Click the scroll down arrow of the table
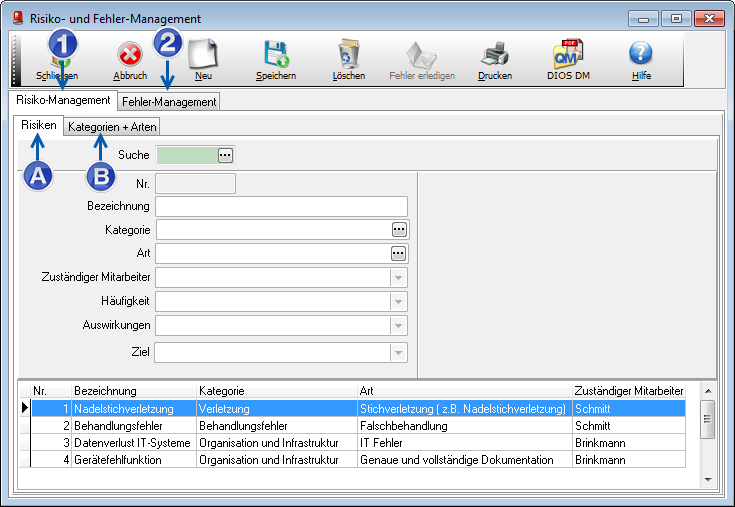This screenshot has height=507, width=735. 708,479
